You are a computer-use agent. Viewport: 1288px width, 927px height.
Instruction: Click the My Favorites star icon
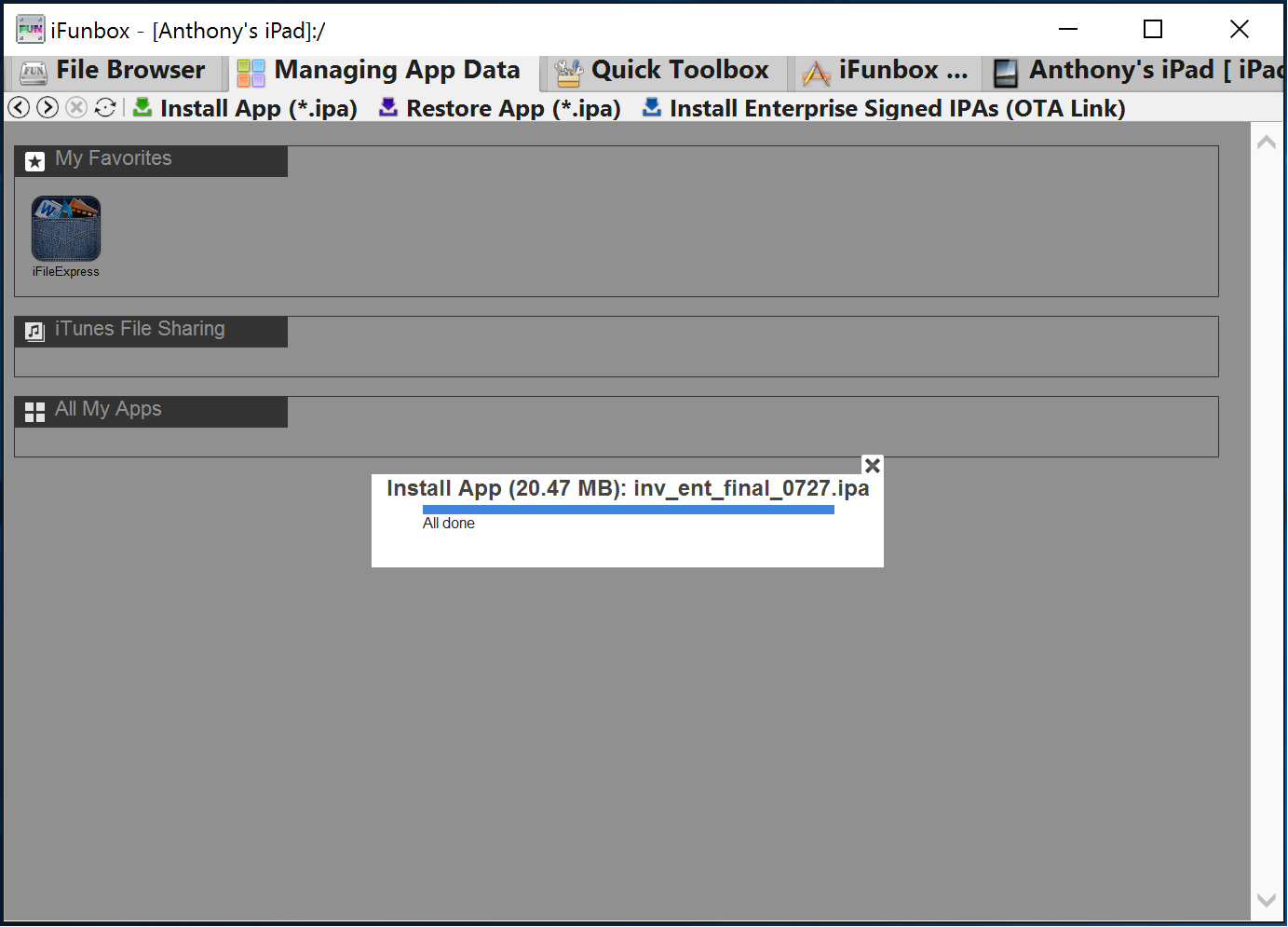pyautogui.click(x=34, y=161)
